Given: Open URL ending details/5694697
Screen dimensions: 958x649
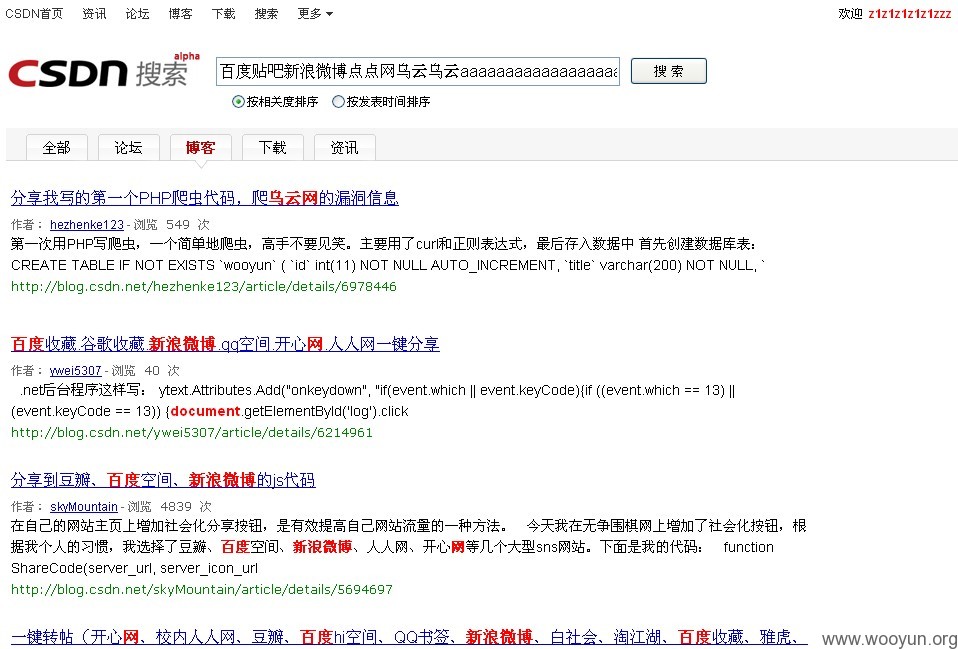Looking at the screenshot, I should click(202, 590).
